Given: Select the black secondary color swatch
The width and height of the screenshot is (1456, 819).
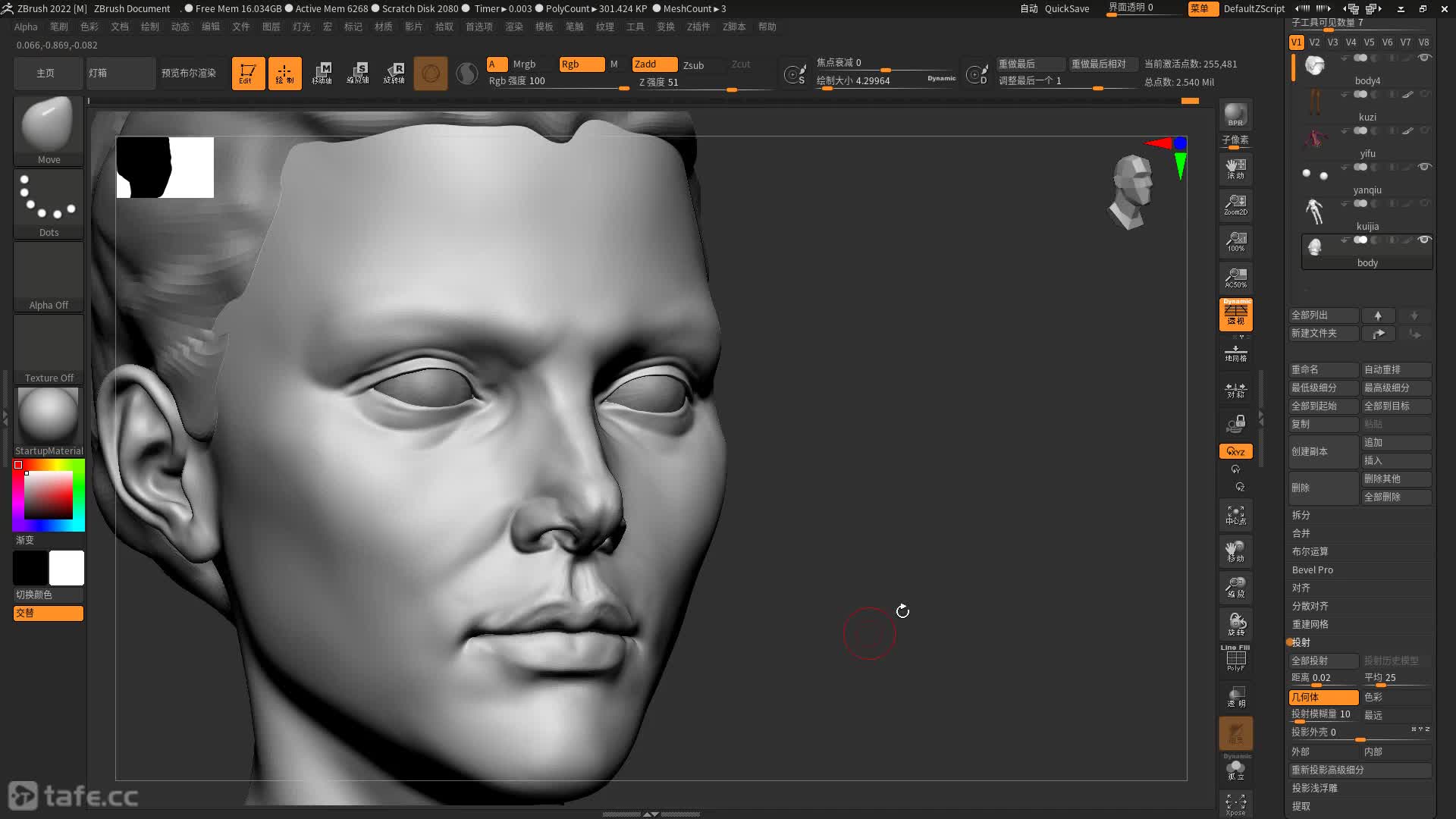Looking at the screenshot, I should (x=30, y=568).
